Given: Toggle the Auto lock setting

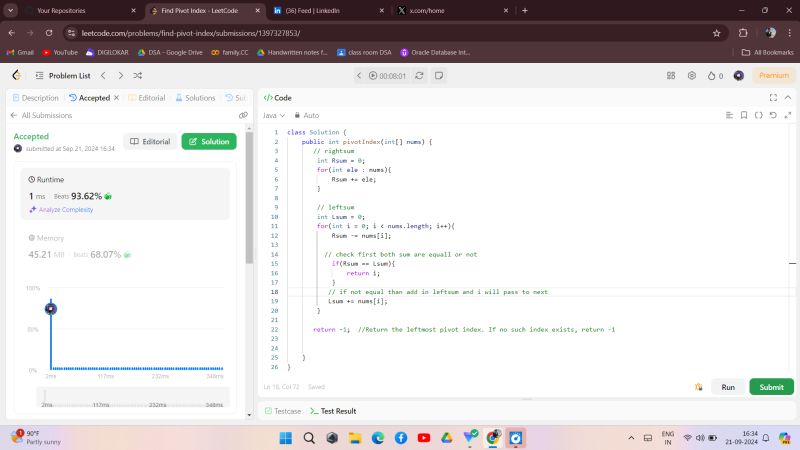Looking at the screenshot, I should (x=307, y=115).
